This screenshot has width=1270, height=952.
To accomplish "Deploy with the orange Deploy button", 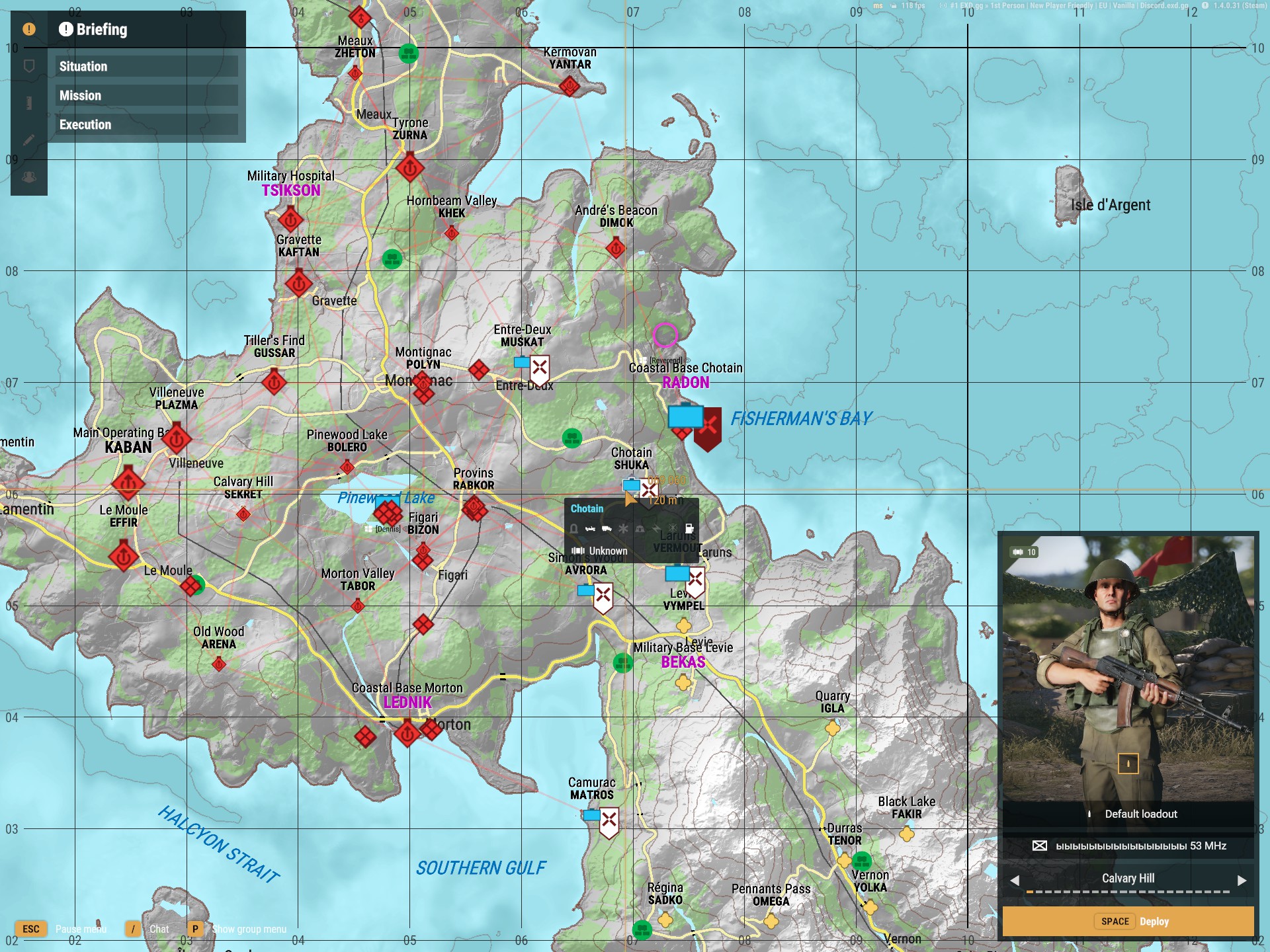I will click(x=1128, y=921).
